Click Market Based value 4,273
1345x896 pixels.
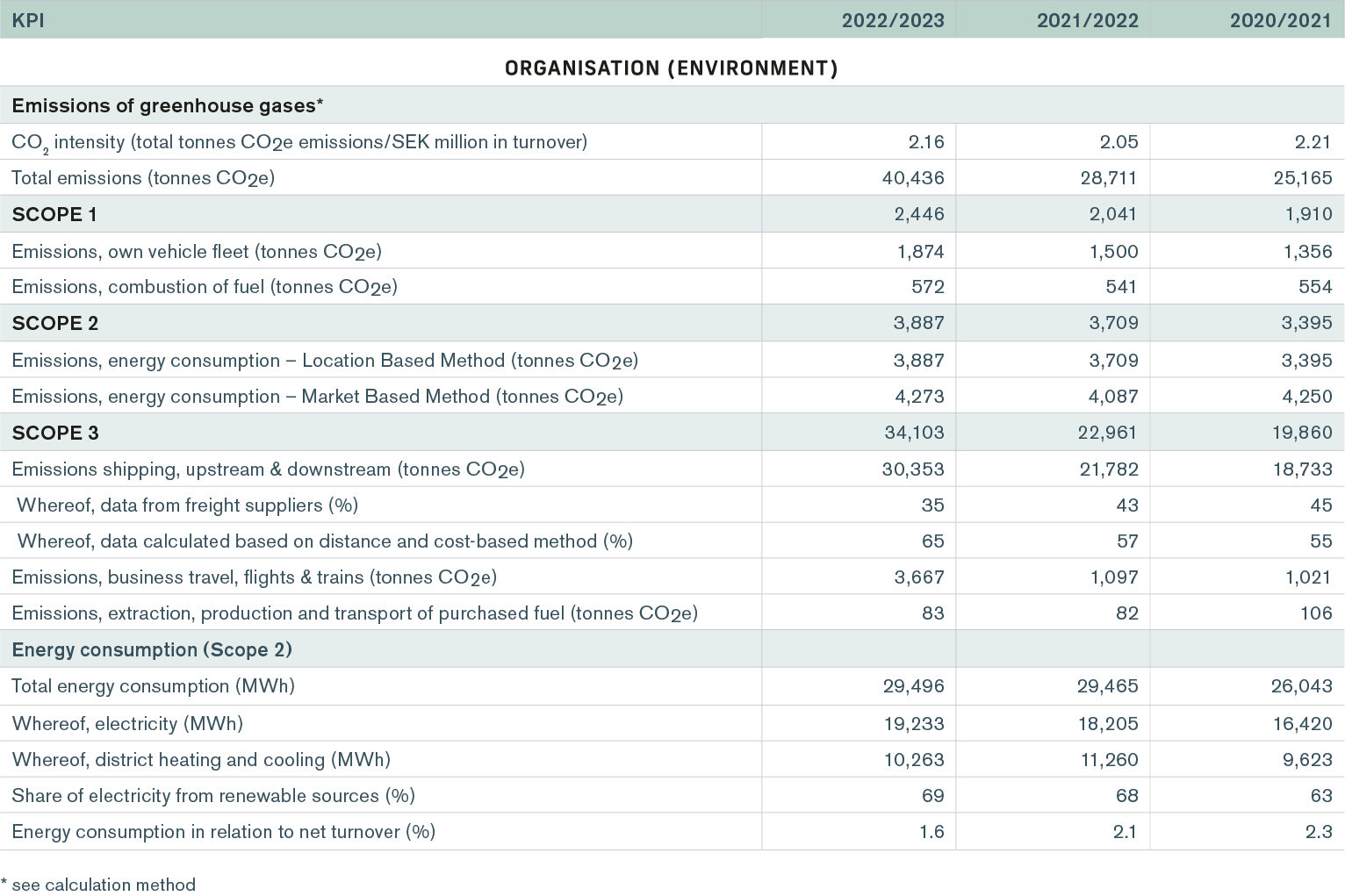919,397
